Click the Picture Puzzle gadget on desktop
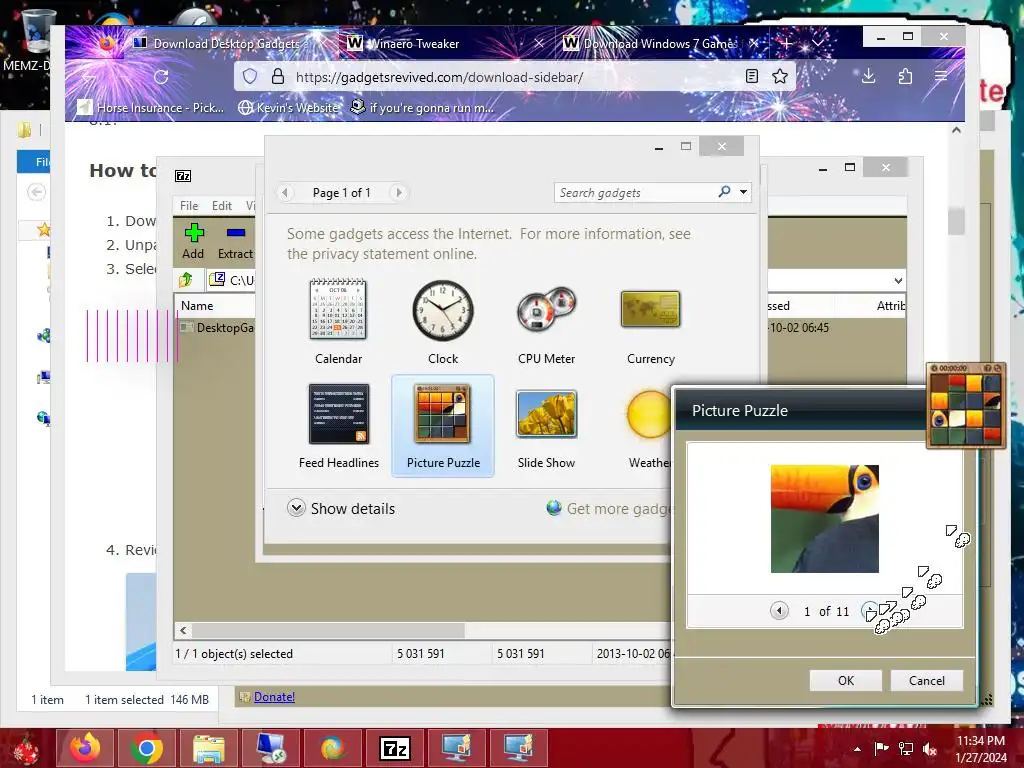This screenshot has width=1024, height=768. (x=965, y=406)
